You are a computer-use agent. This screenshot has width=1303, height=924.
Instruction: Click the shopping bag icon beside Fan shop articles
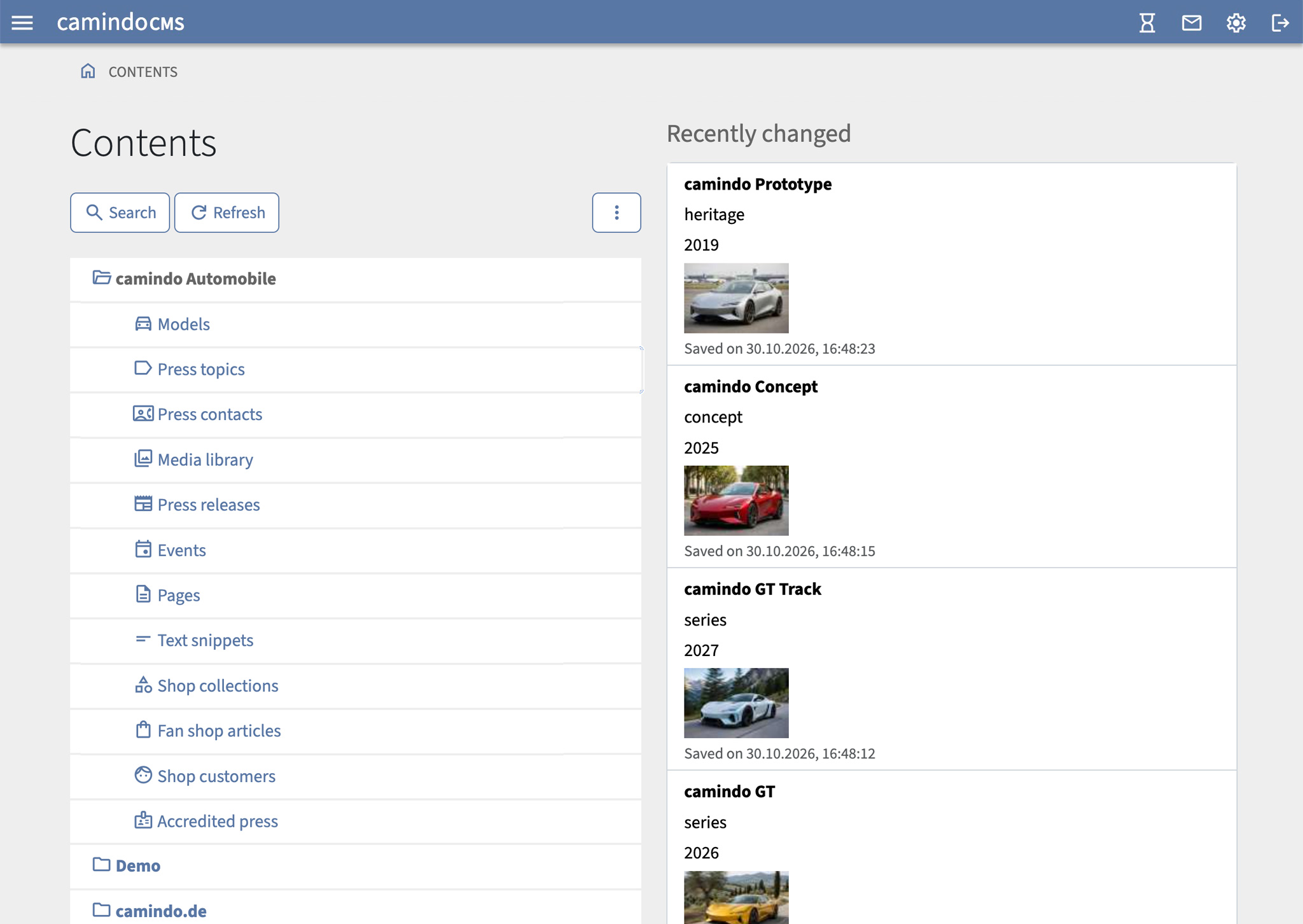coord(143,730)
